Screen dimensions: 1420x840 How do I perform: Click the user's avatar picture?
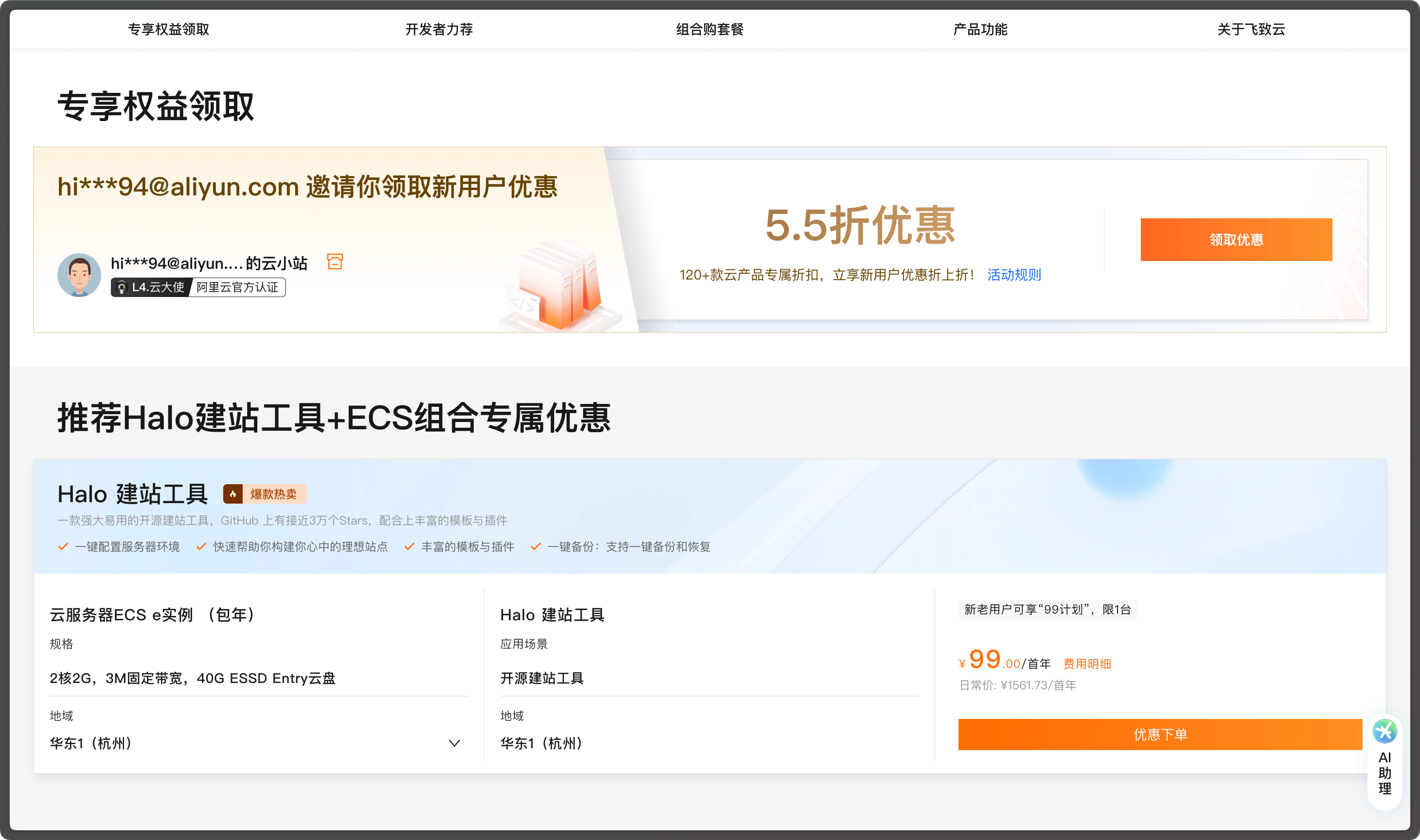point(80,275)
